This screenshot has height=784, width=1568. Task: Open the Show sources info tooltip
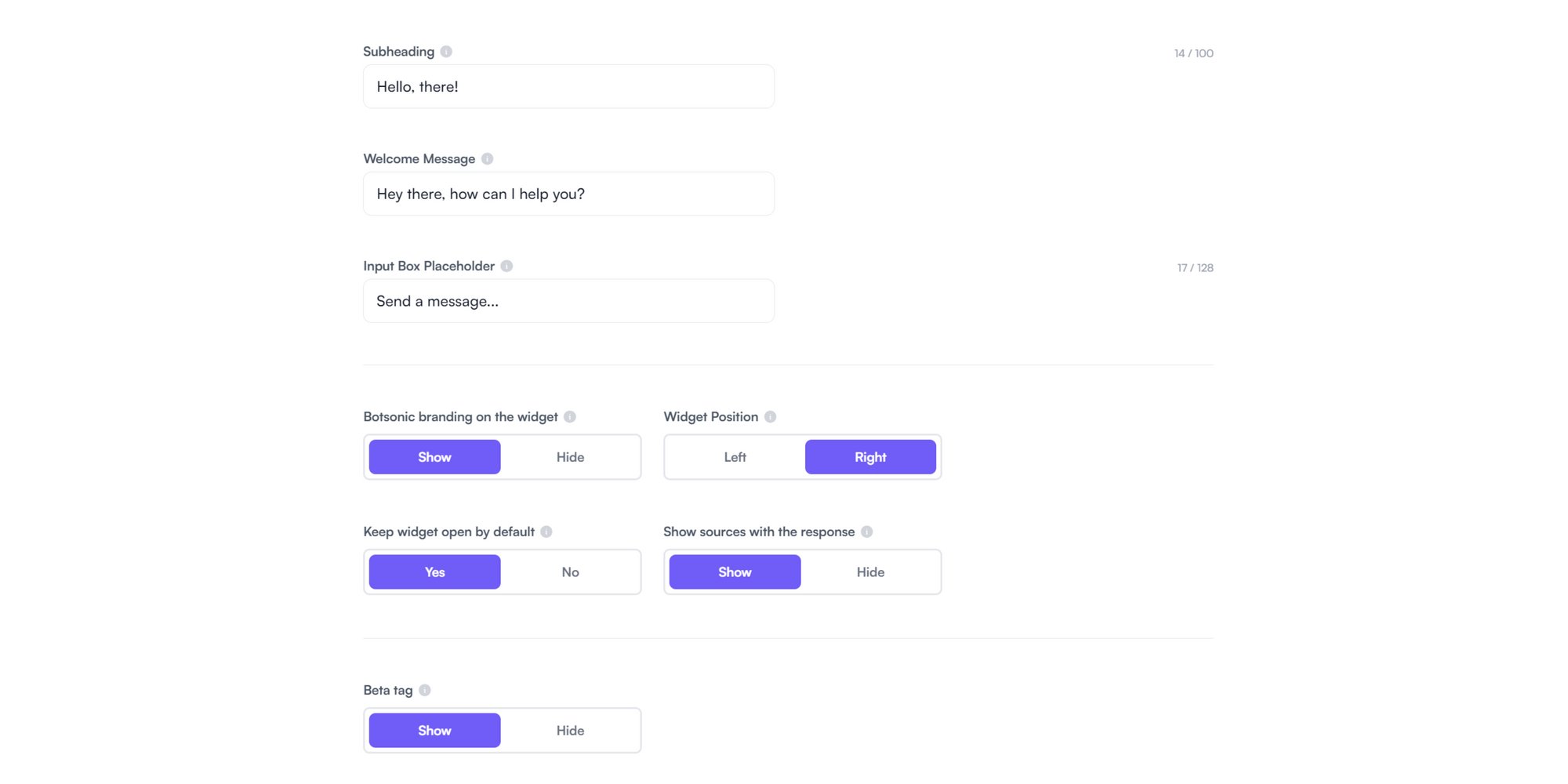click(x=867, y=531)
